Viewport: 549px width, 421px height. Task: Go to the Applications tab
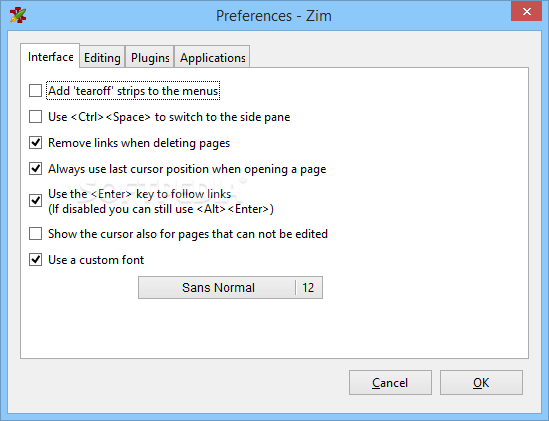coord(213,57)
